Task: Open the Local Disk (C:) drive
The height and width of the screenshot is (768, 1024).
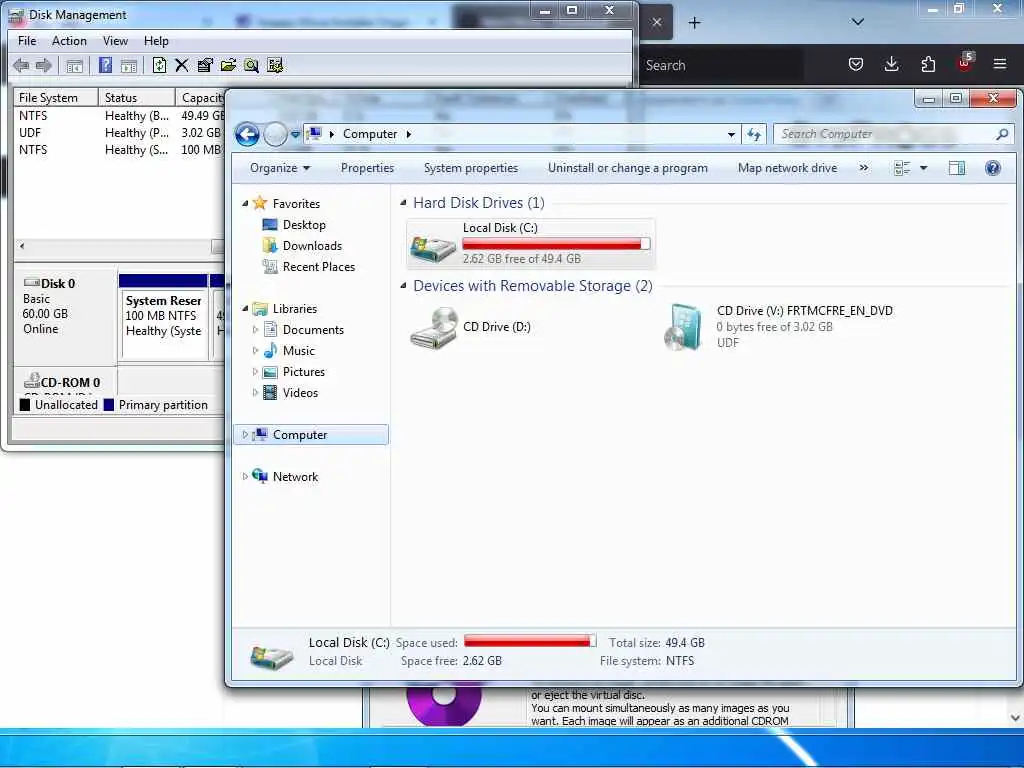Action: (x=530, y=244)
